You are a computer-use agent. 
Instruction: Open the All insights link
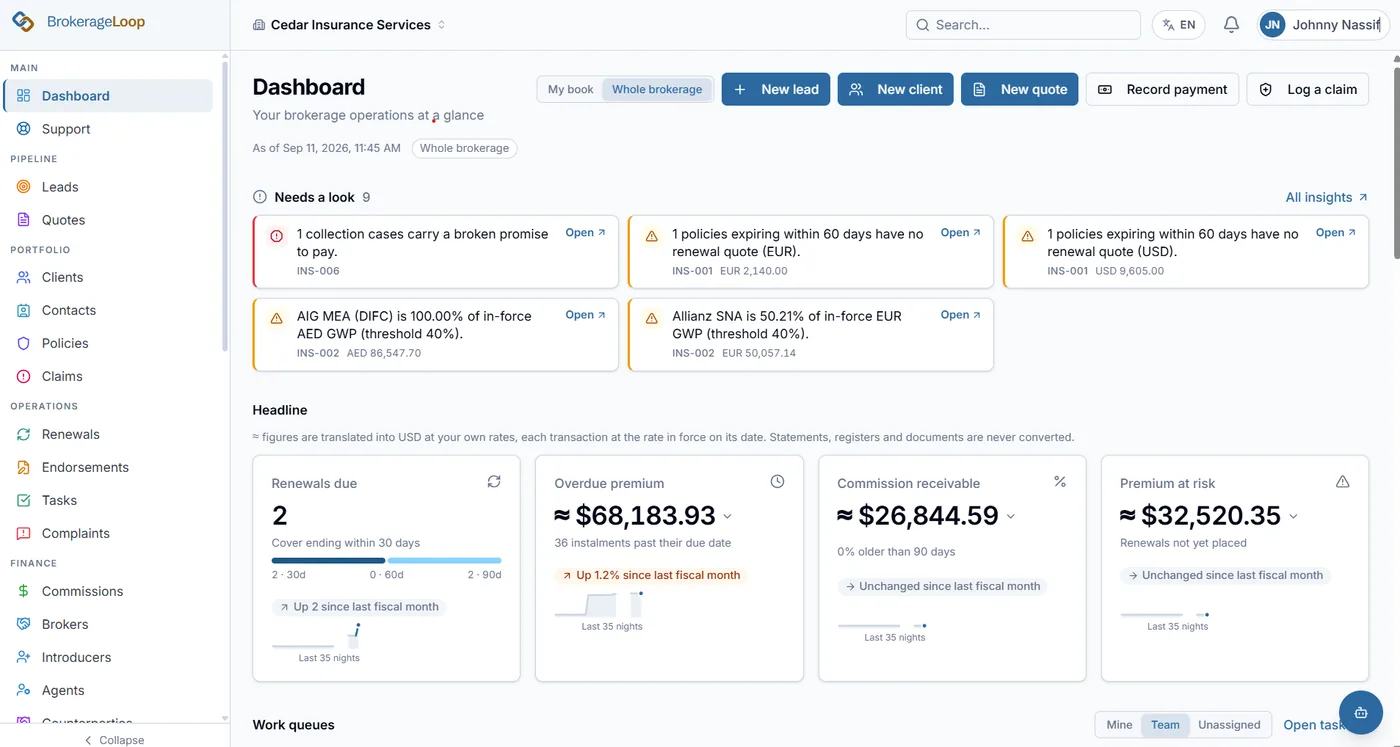pos(1327,197)
